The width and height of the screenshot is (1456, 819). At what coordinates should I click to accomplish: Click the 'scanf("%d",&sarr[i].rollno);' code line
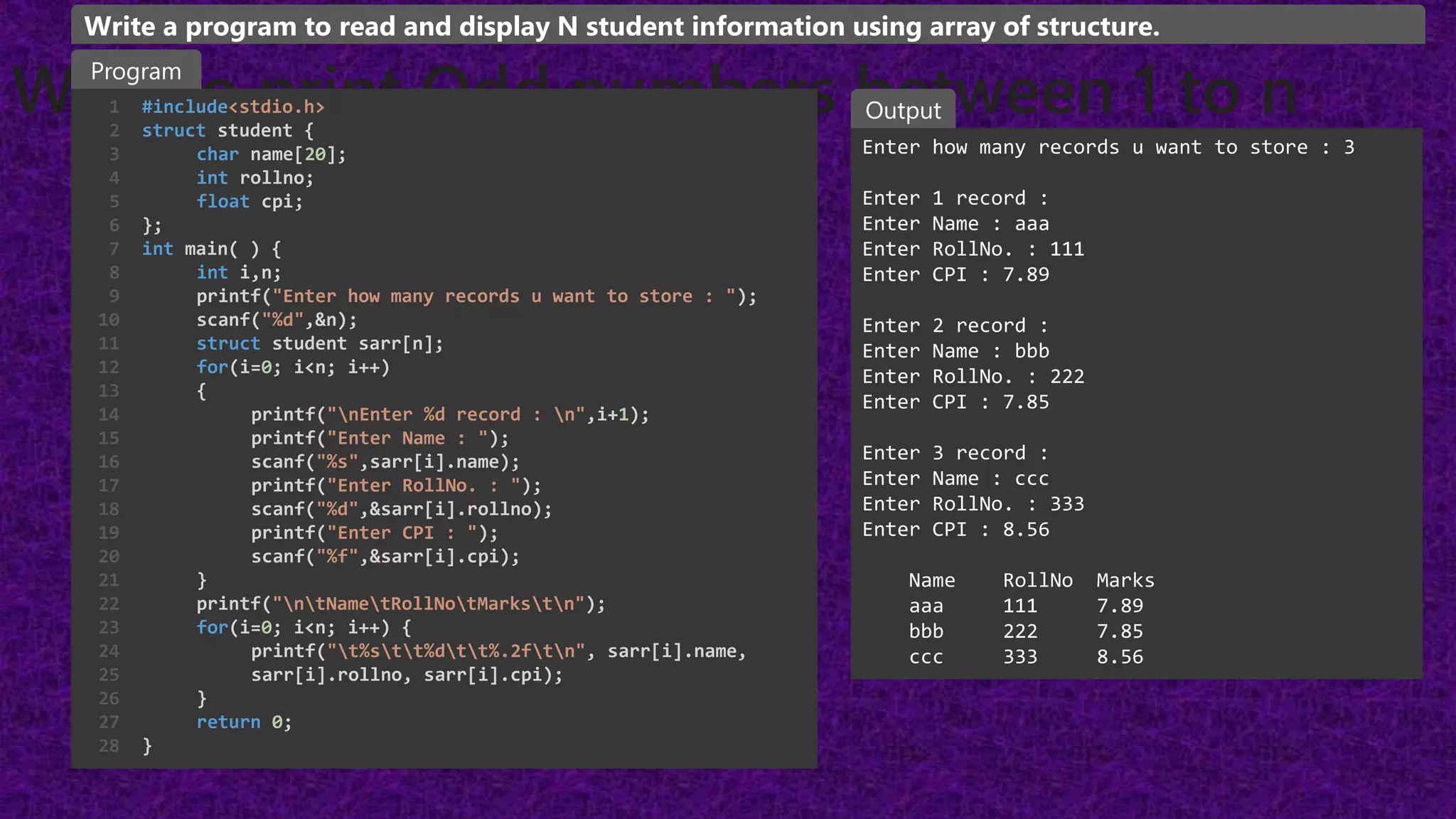tap(401, 509)
